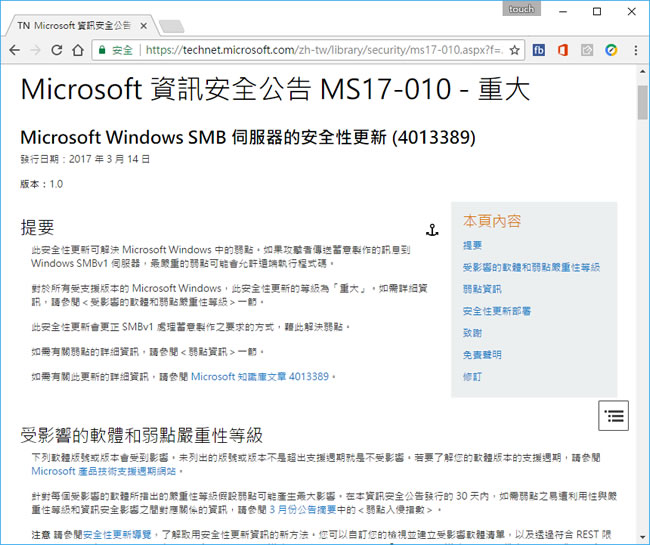Click the anchor icon beside 提要 heading
Screen dimensions: 650x545
click(x=432, y=230)
